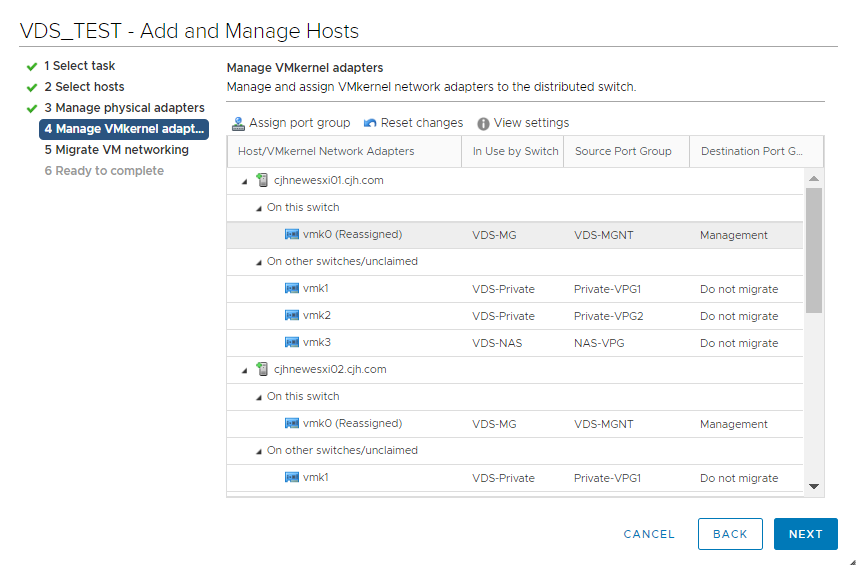Click Private-VPG1 cell under cjhnewesxi02

tap(607, 478)
